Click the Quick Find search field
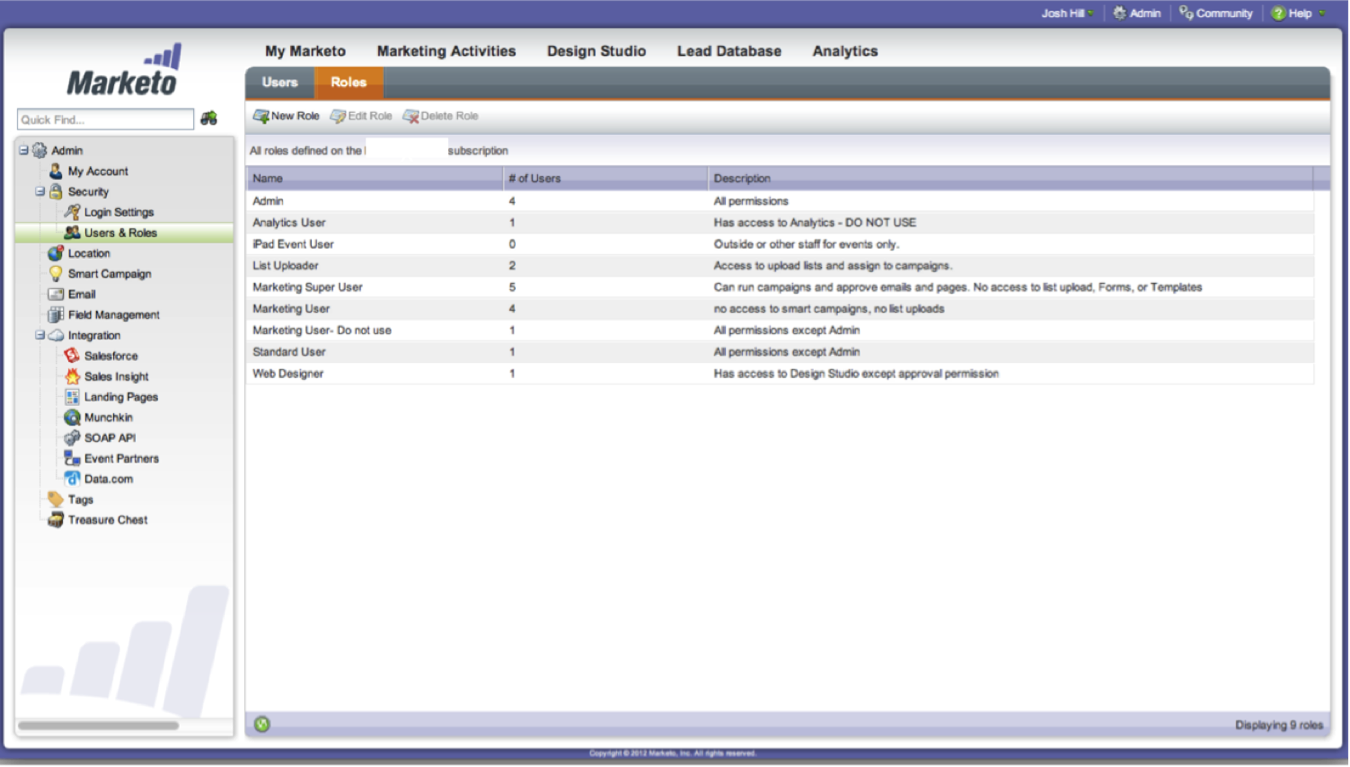The image size is (1350, 767). click(x=105, y=120)
